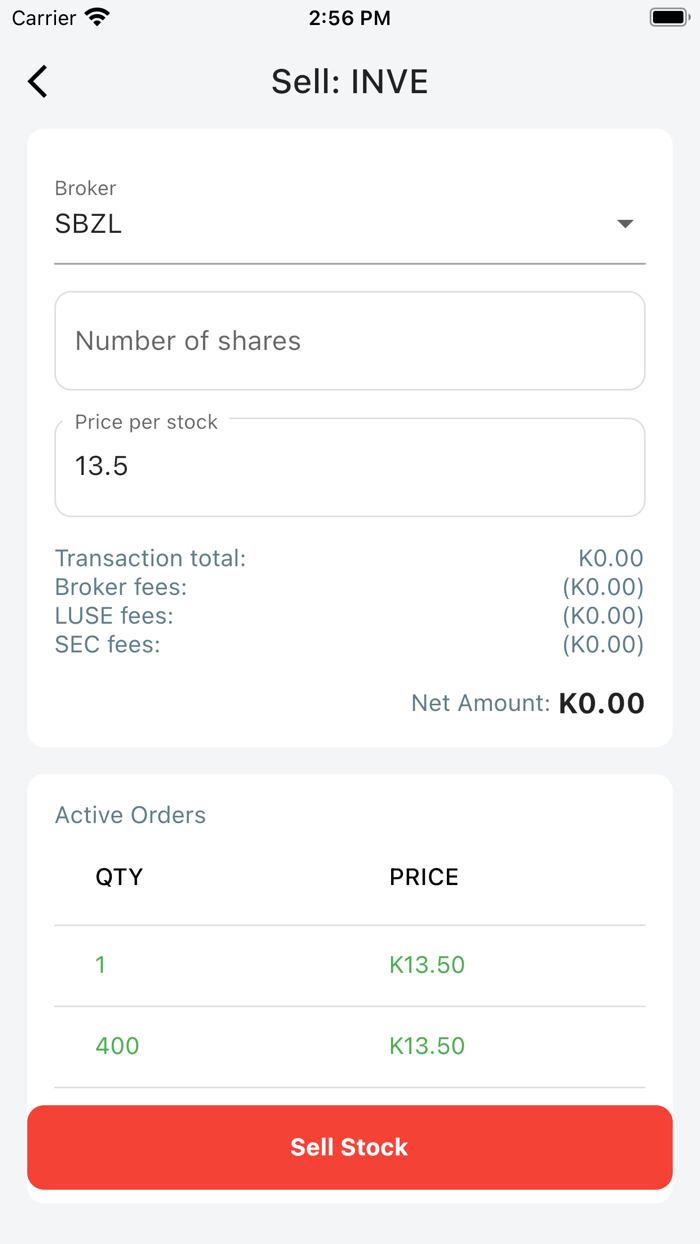
Task: Tap the K13.50 price in first order row
Action: 427,965
